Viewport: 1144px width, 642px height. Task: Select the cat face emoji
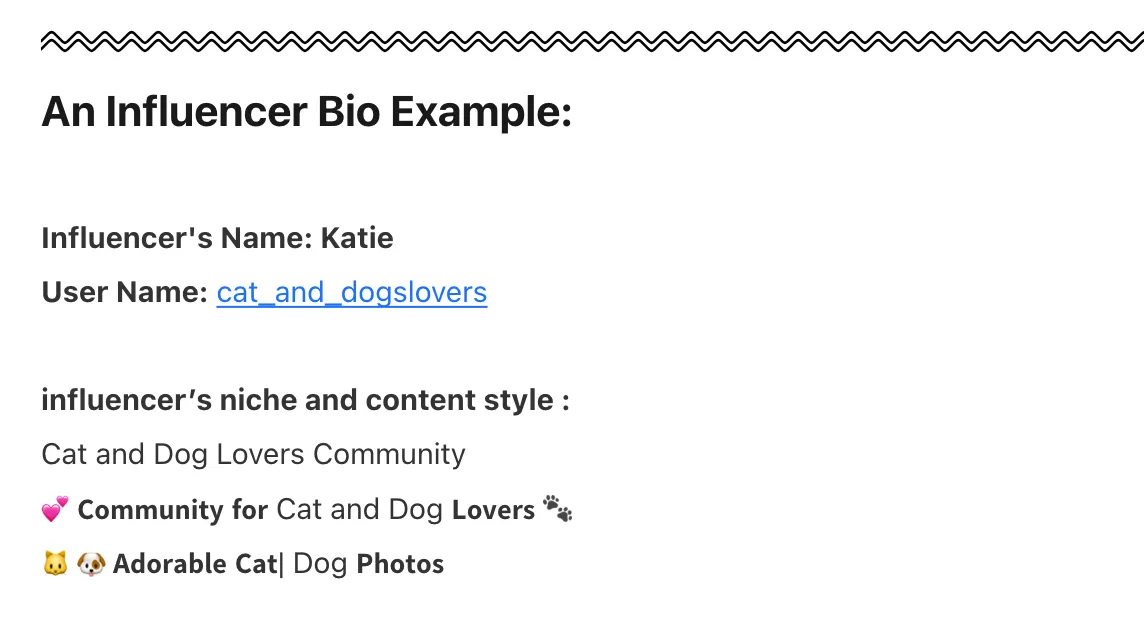[x=55, y=564]
